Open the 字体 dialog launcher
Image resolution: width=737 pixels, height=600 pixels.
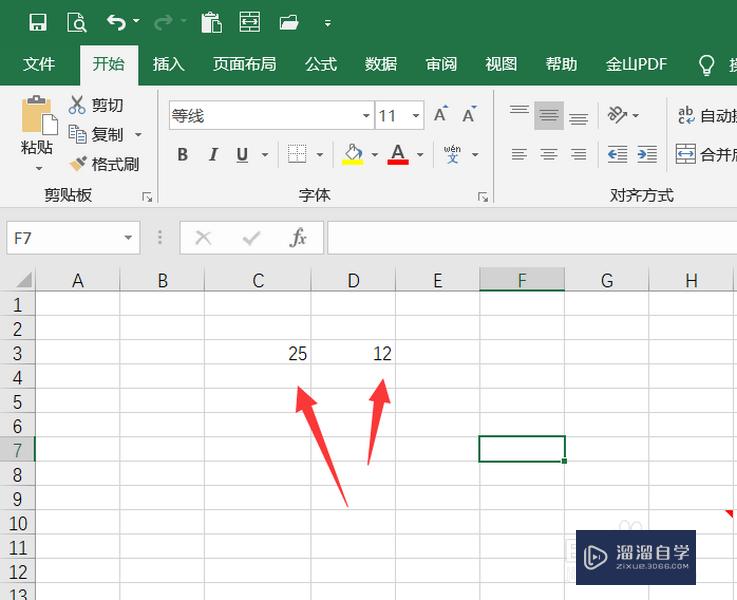(482, 197)
